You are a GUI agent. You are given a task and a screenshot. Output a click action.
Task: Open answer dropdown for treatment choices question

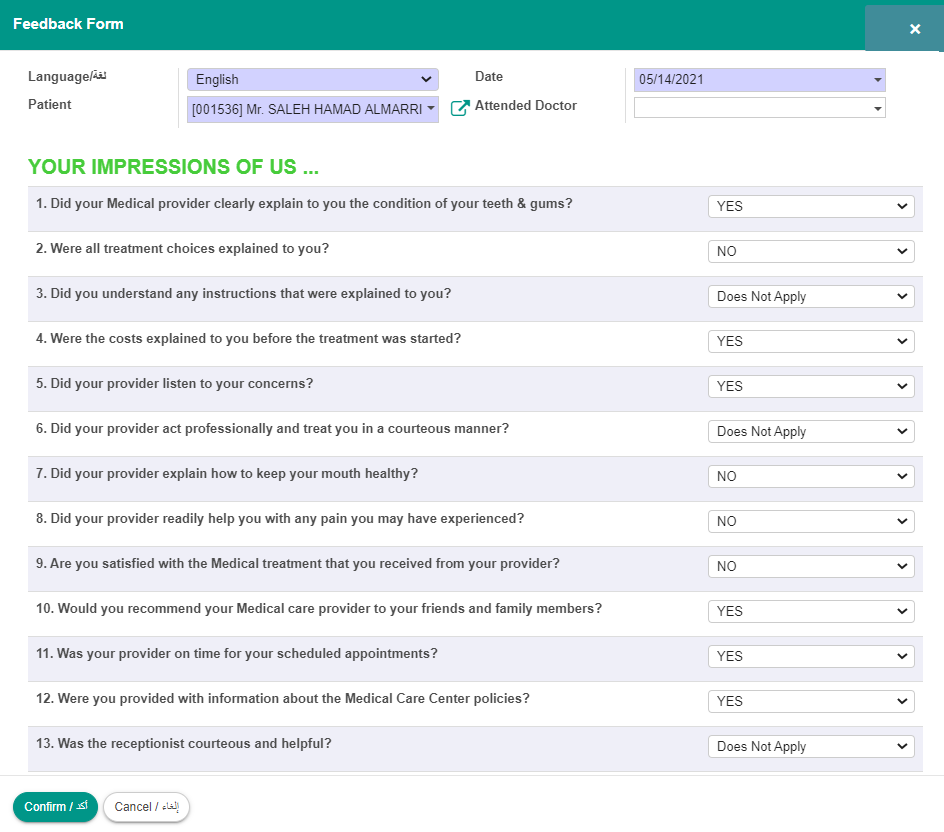pyautogui.click(x=811, y=252)
